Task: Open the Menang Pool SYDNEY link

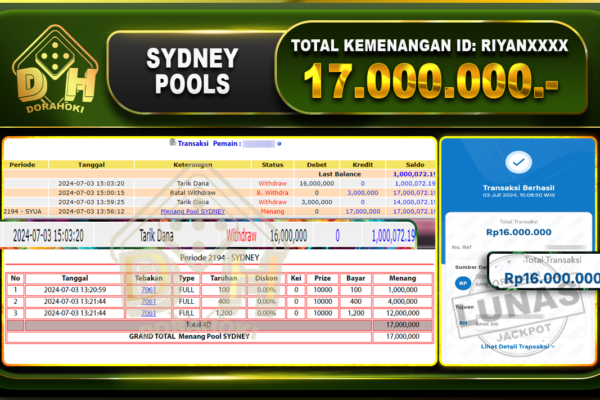Action: tap(193, 211)
